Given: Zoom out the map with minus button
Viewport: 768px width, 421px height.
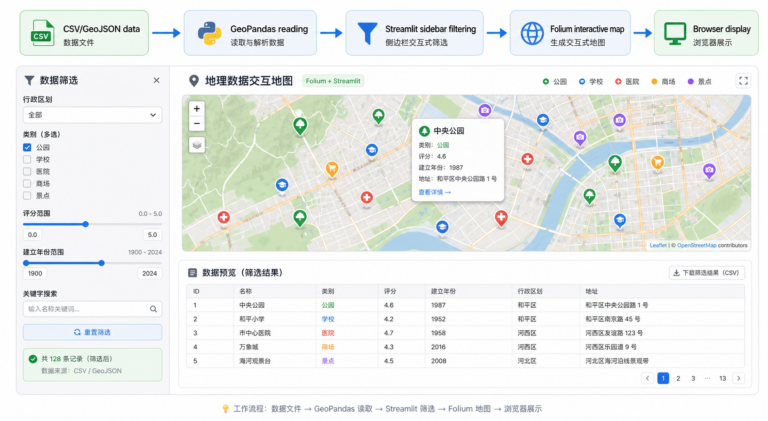Looking at the screenshot, I should click(197, 123).
